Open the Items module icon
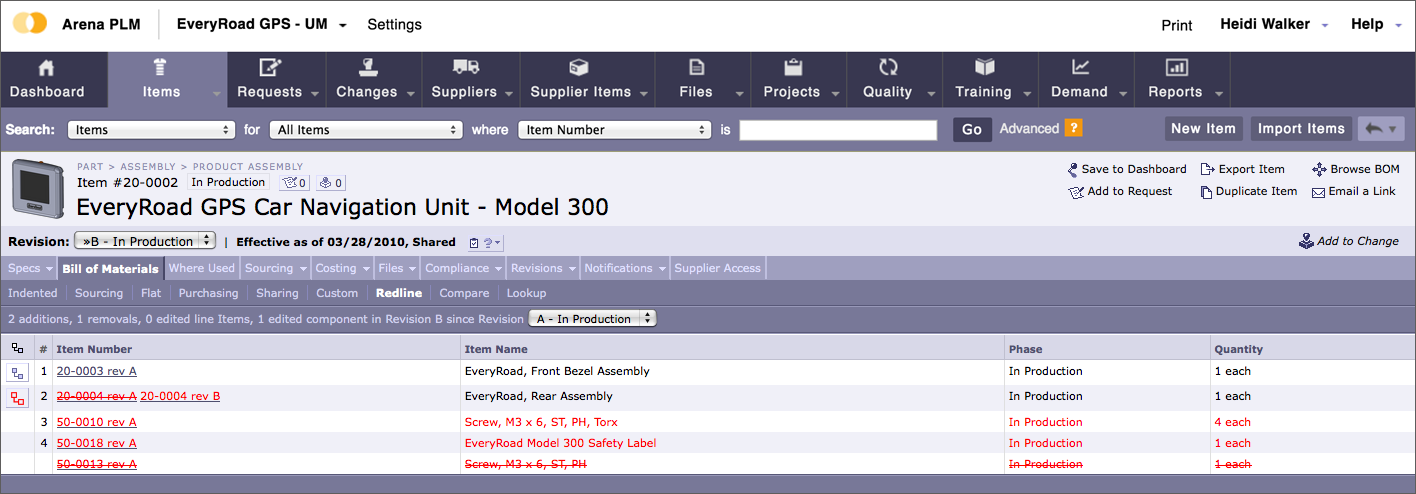1416x494 pixels. [x=160, y=68]
